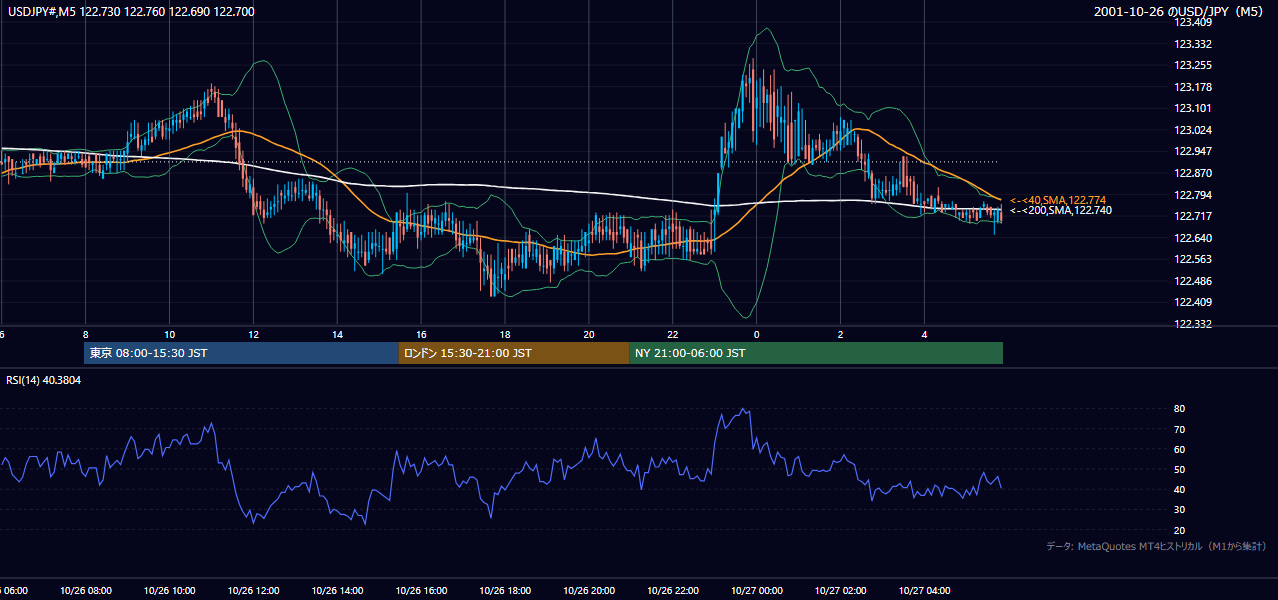Click RSI scale value 70
This screenshot has width=1278, height=600.
(x=1180, y=429)
